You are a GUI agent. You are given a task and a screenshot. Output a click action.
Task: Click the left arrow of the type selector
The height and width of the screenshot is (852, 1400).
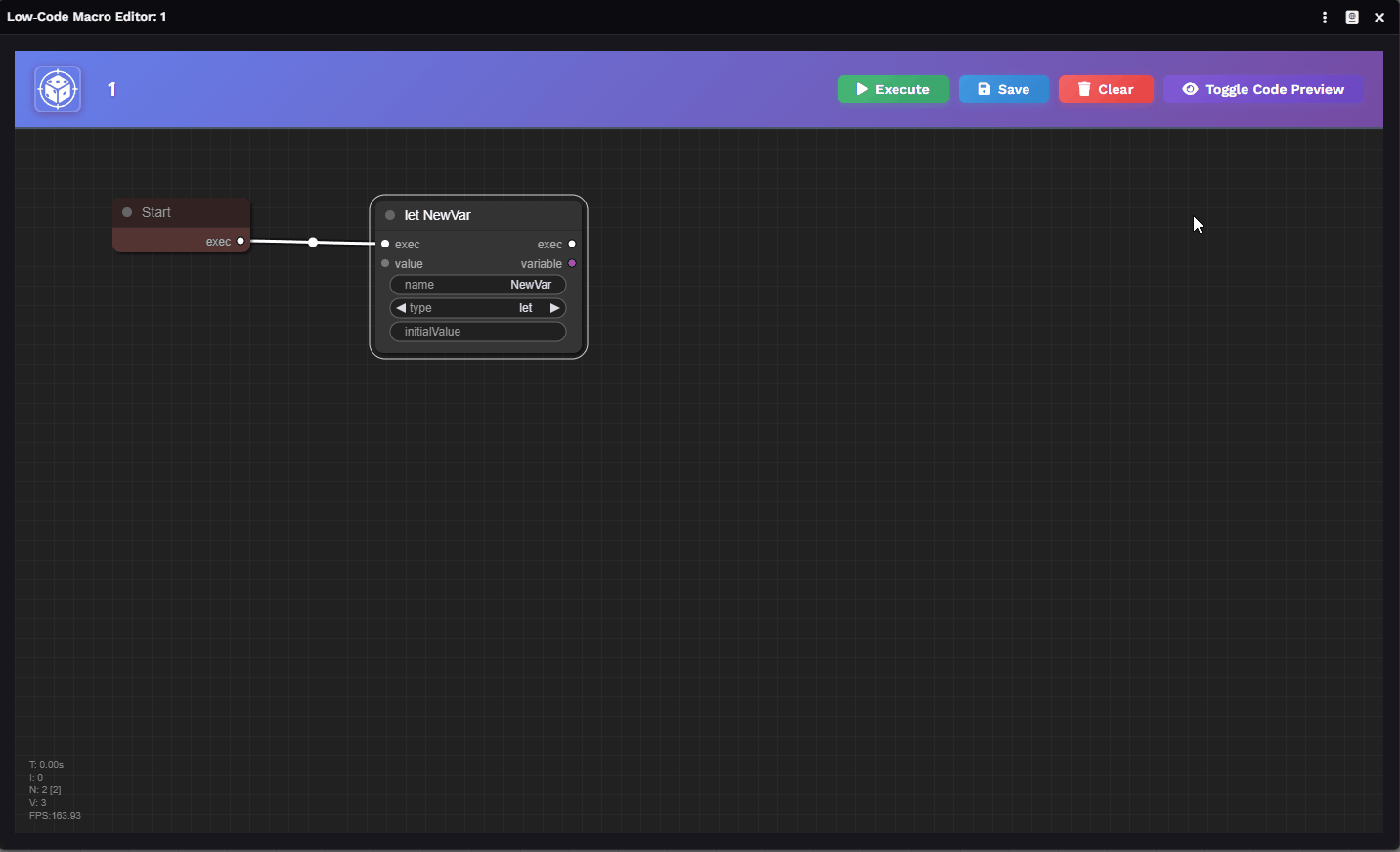click(x=401, y=308)
